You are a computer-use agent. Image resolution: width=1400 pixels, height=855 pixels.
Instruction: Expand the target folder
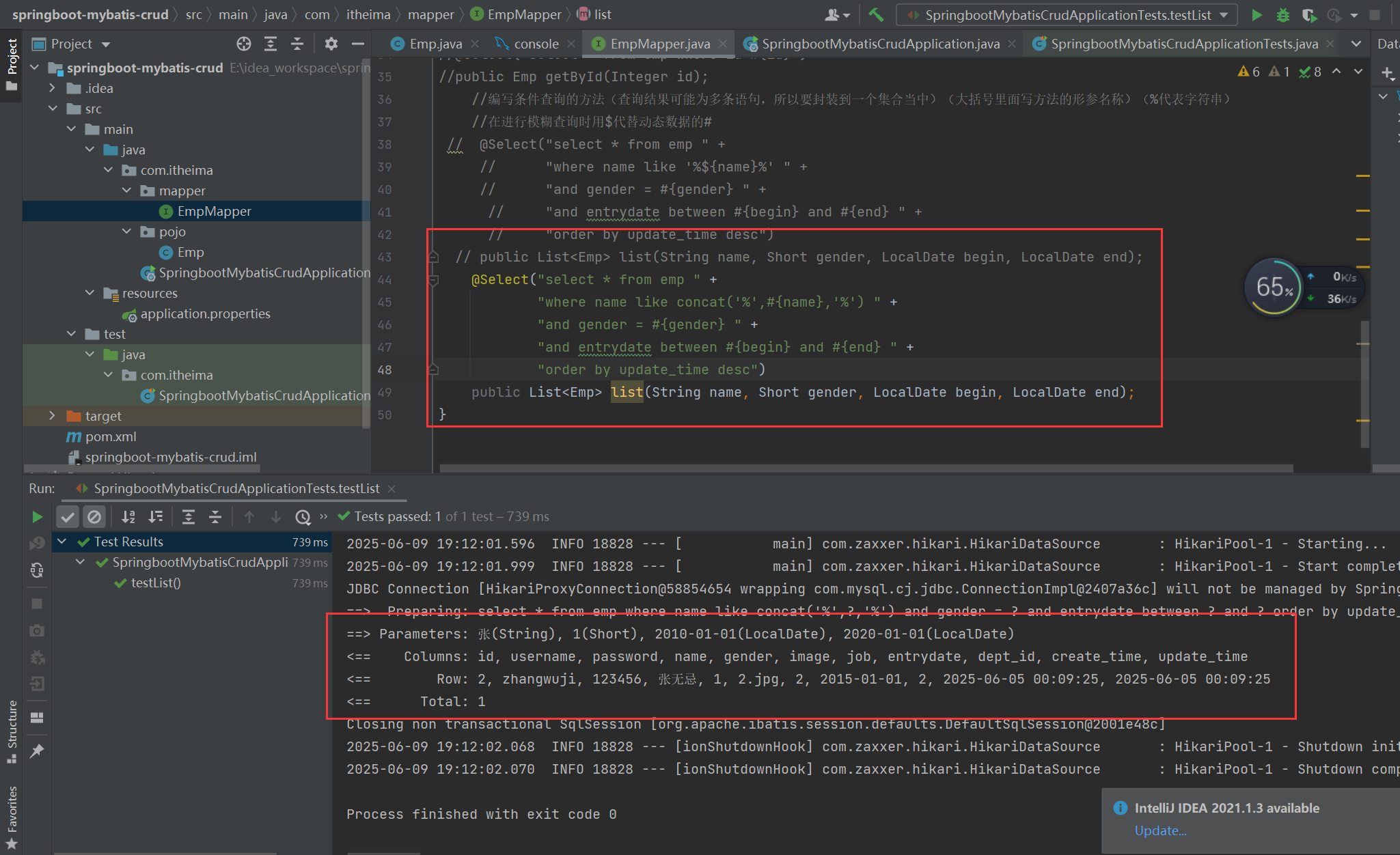tap(52, 416)
